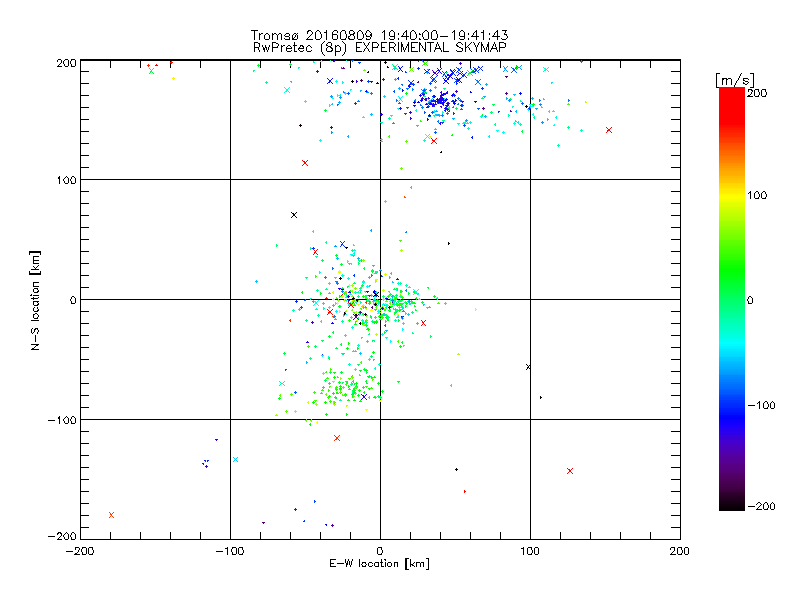Screen dimensions: 800x600
Task: Click the N-S axis tick label "0"
Action: point(73,300)
